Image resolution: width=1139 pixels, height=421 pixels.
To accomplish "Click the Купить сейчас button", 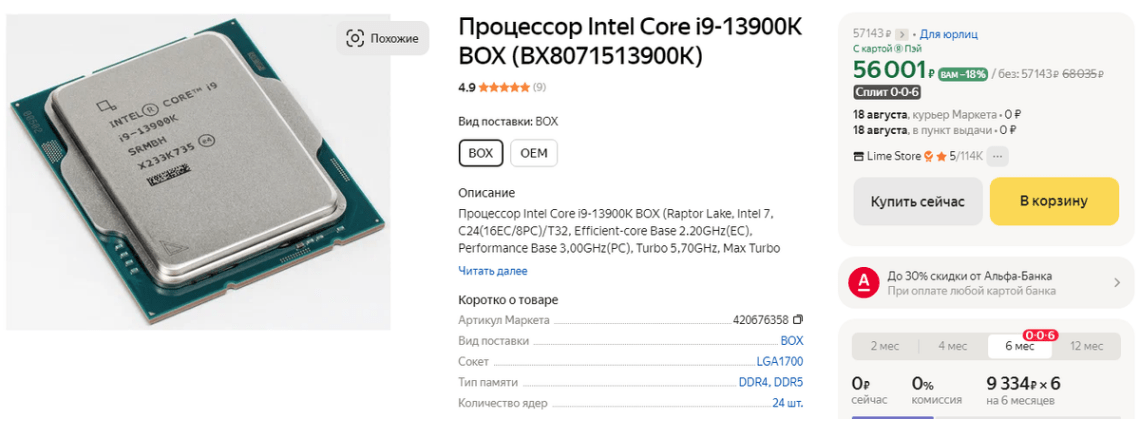I will click(917, 202).
